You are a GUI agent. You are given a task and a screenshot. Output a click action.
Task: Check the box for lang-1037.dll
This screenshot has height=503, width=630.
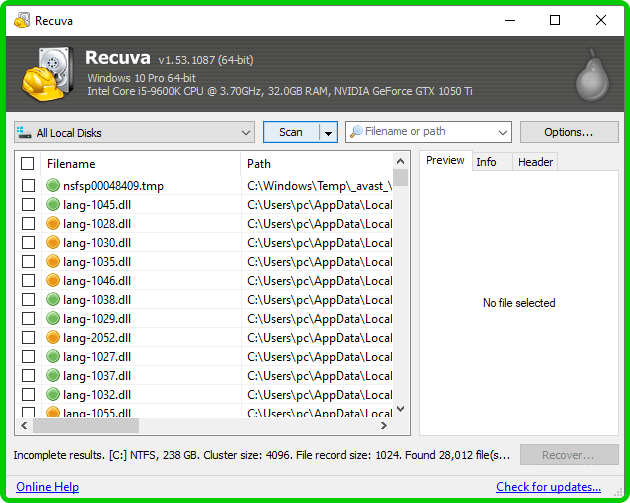(28, 375)
